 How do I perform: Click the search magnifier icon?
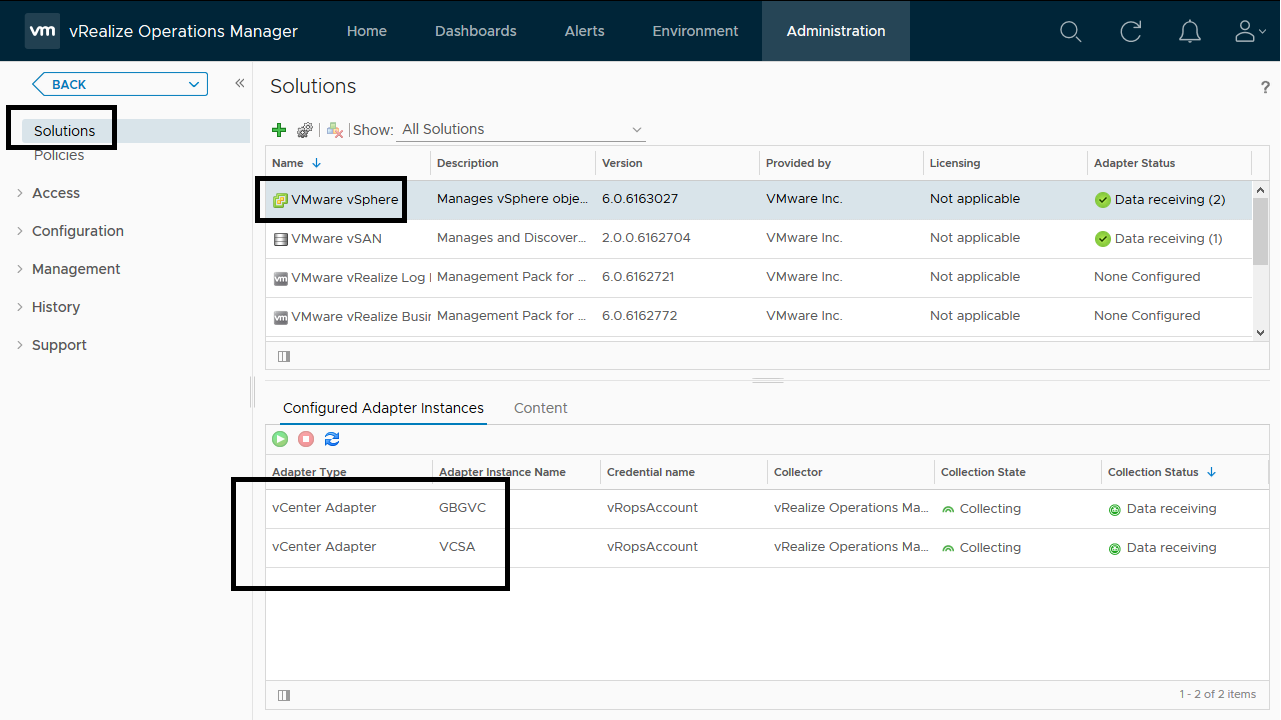(x=1071, y=32)
